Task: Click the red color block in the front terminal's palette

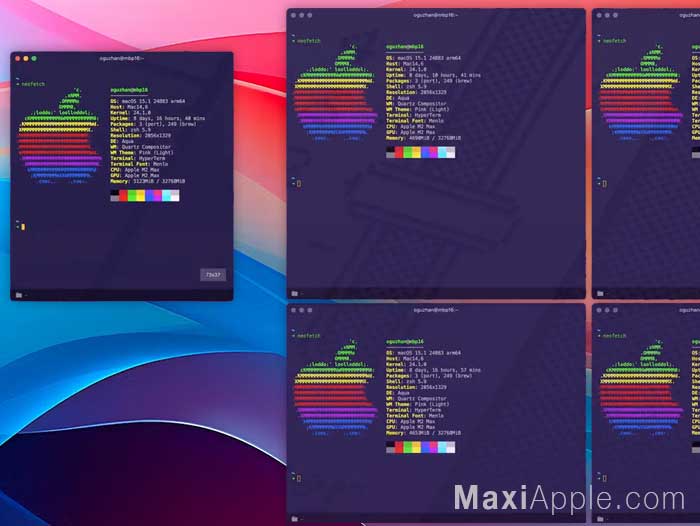Action: (123, 196)
